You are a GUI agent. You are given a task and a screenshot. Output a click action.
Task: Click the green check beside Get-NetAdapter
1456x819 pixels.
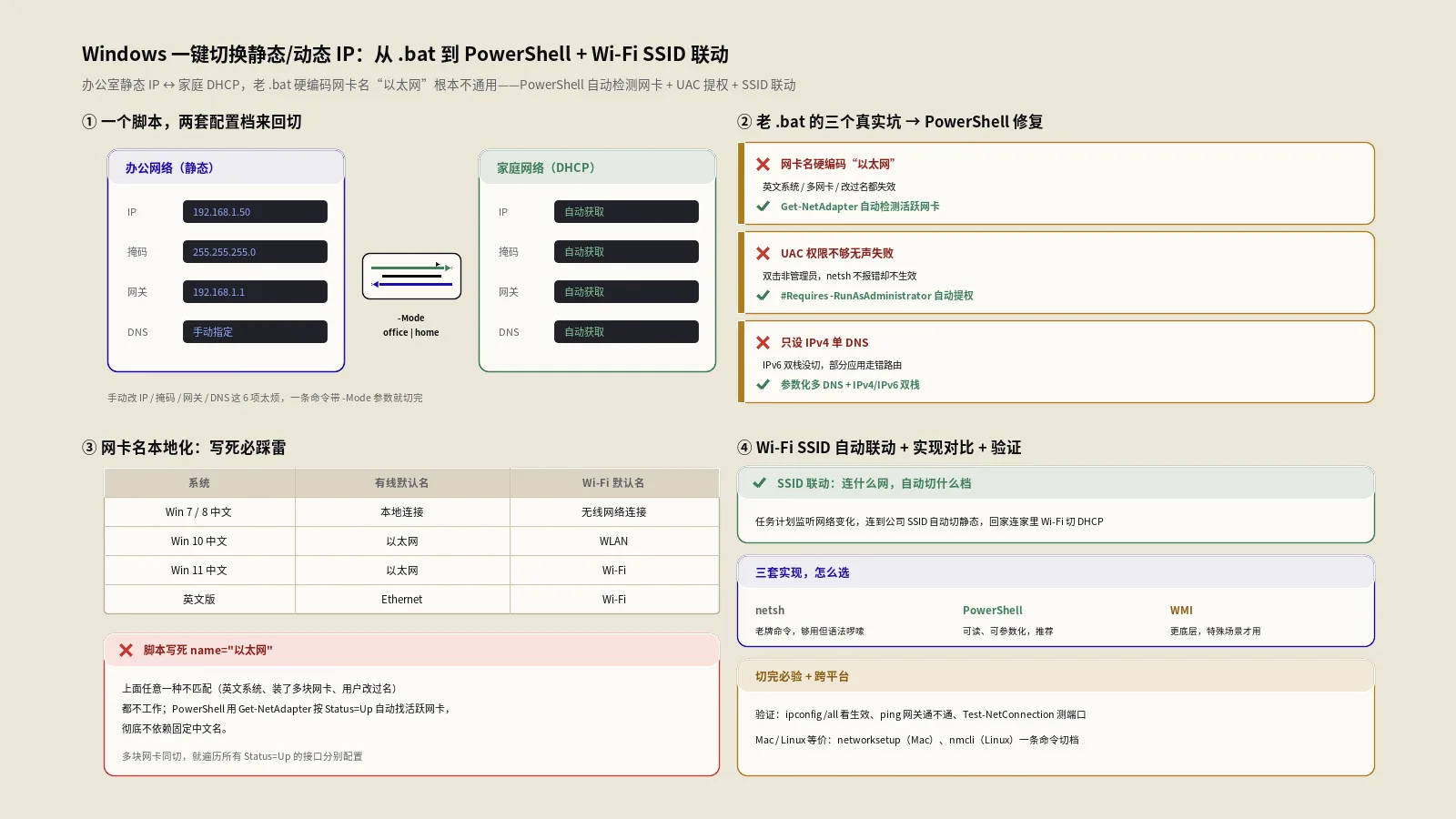click(x=763, y=207)
